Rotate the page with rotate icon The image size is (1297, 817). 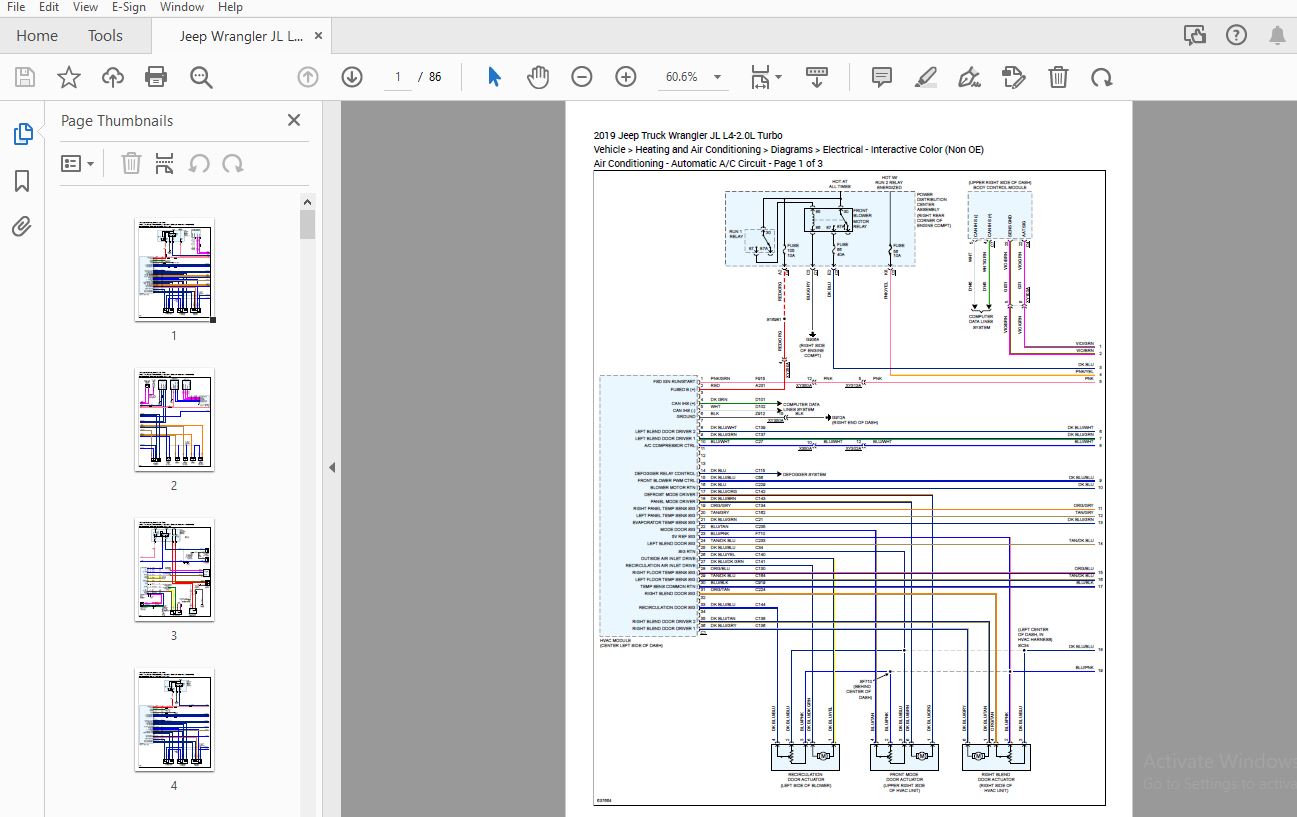point(1101,77)
